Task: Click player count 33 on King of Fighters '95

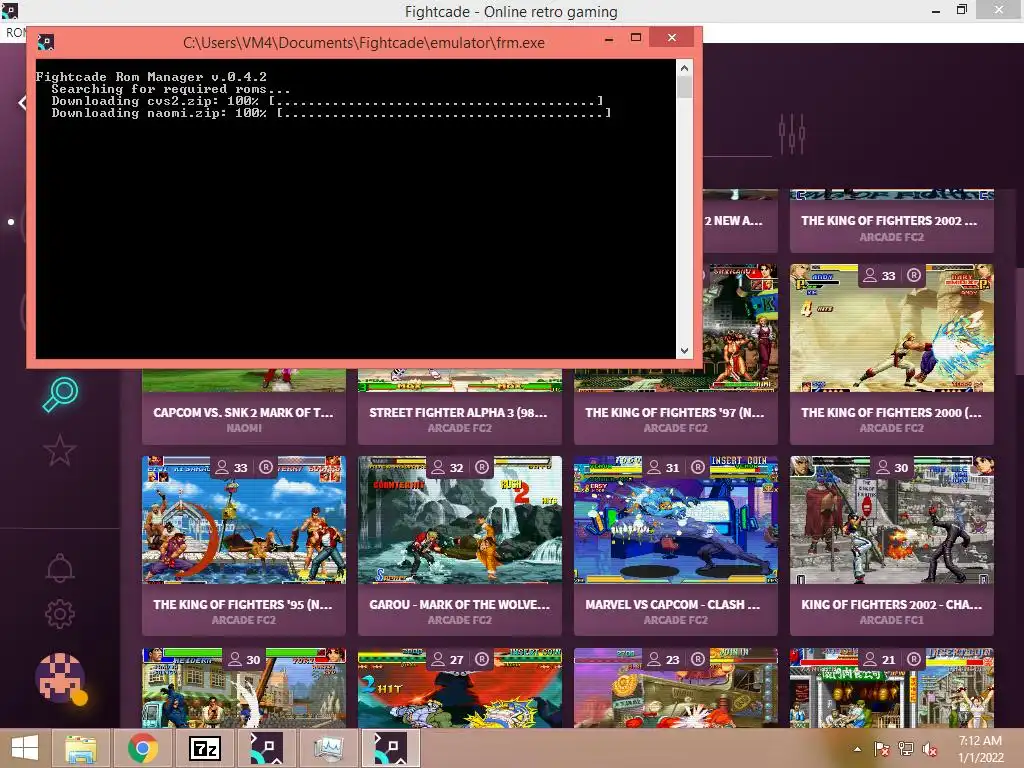Action: click(232, 468)
